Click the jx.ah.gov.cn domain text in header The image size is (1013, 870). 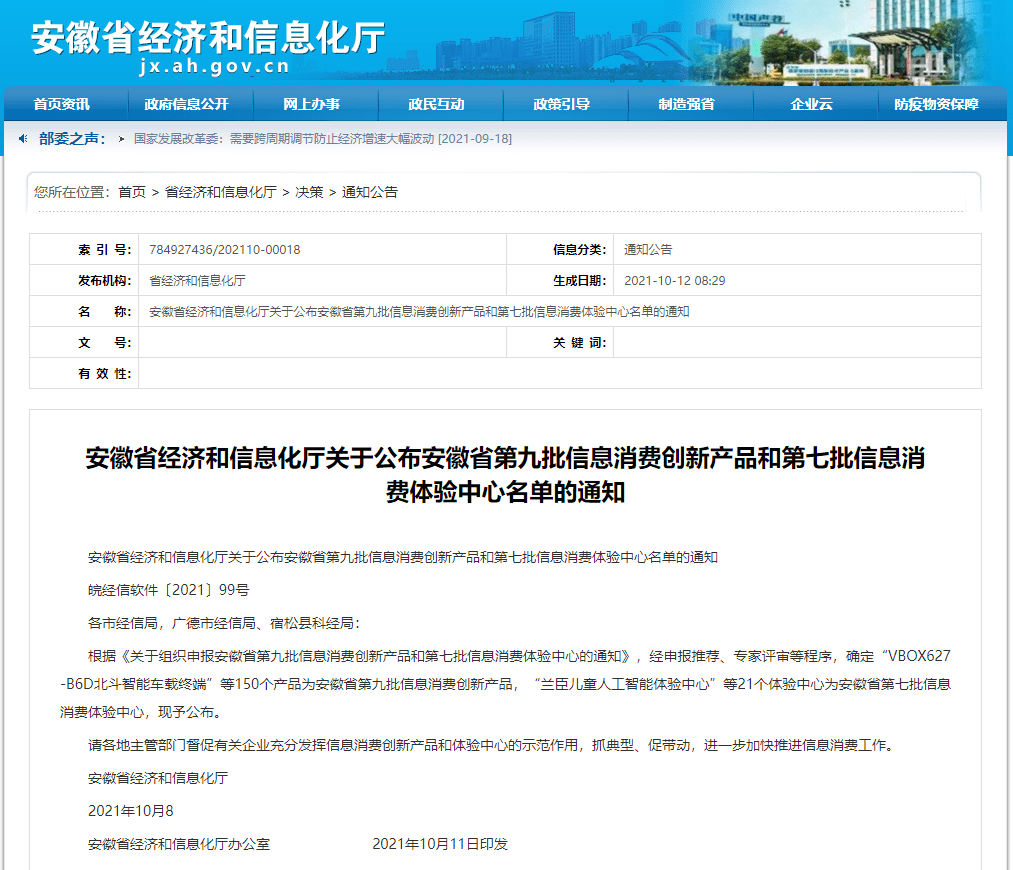tap(215, 67)
